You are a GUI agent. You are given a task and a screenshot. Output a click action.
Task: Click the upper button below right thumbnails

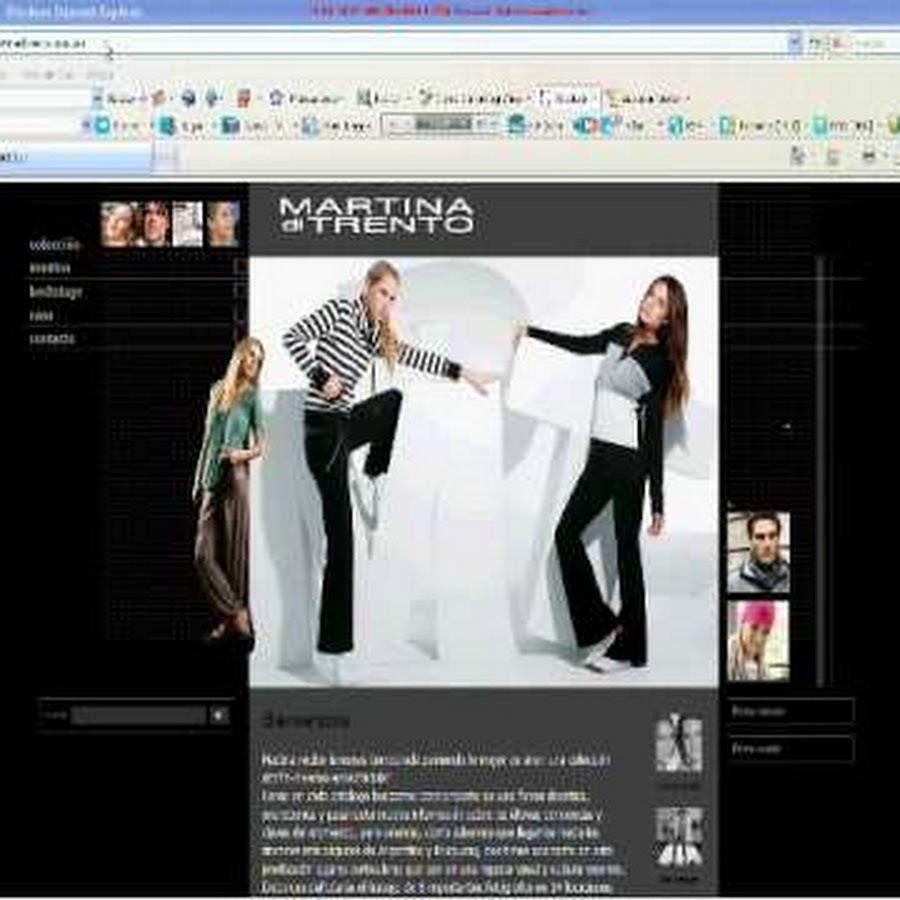(x=791, y=711)
